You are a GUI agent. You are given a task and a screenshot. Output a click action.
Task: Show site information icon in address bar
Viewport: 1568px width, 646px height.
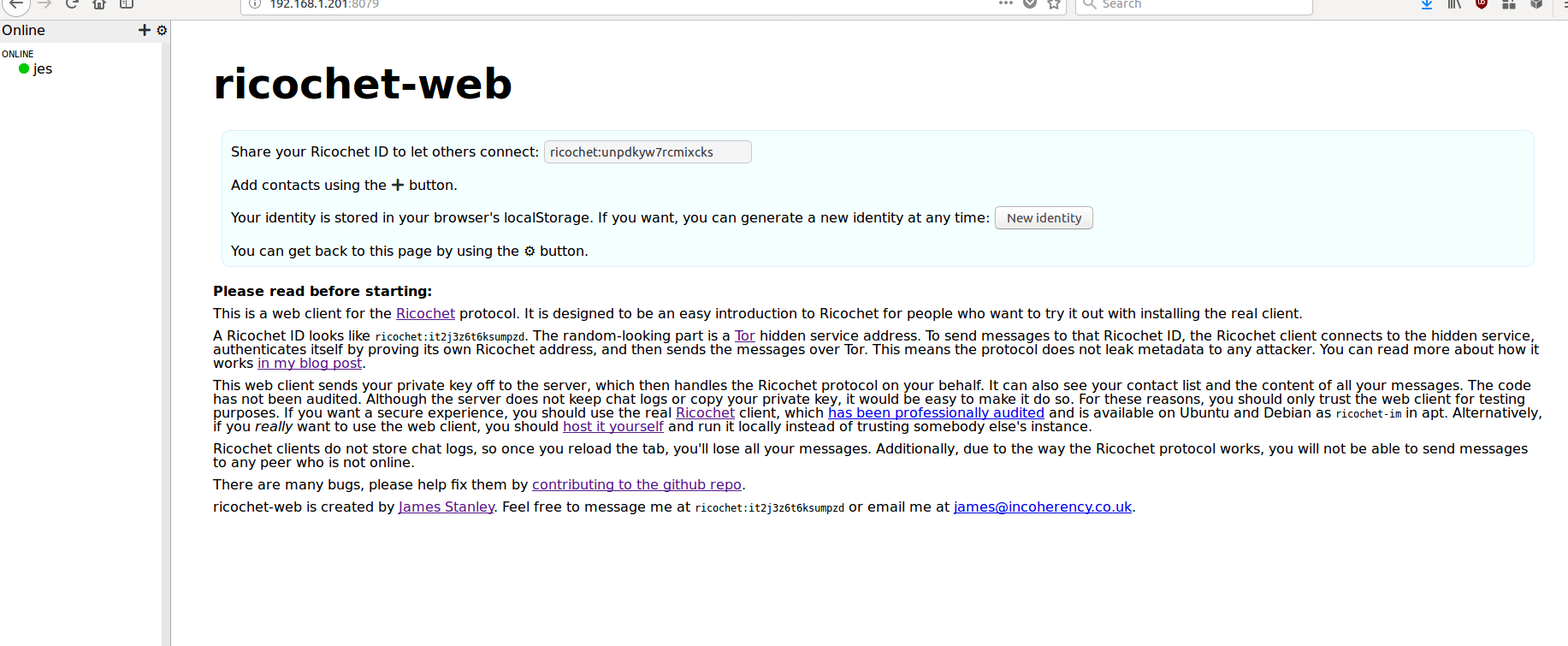[x=254, y=4]
